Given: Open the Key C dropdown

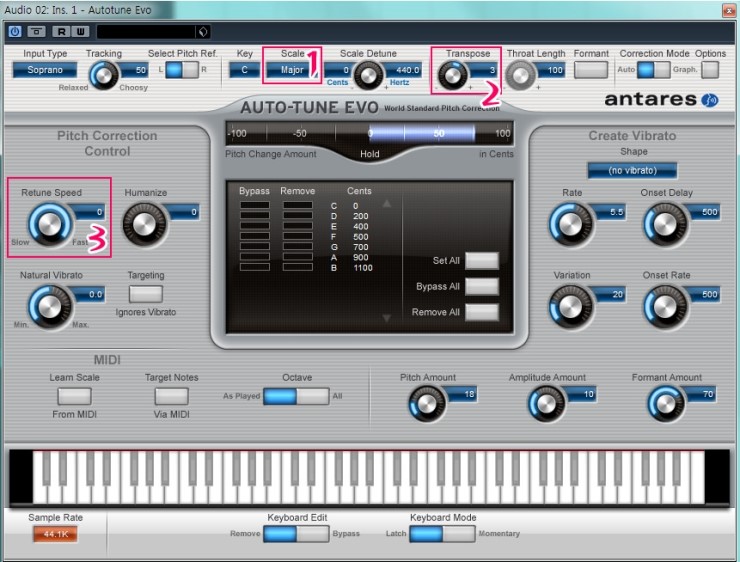Looking at the screenshot, I should coord(244,70).
